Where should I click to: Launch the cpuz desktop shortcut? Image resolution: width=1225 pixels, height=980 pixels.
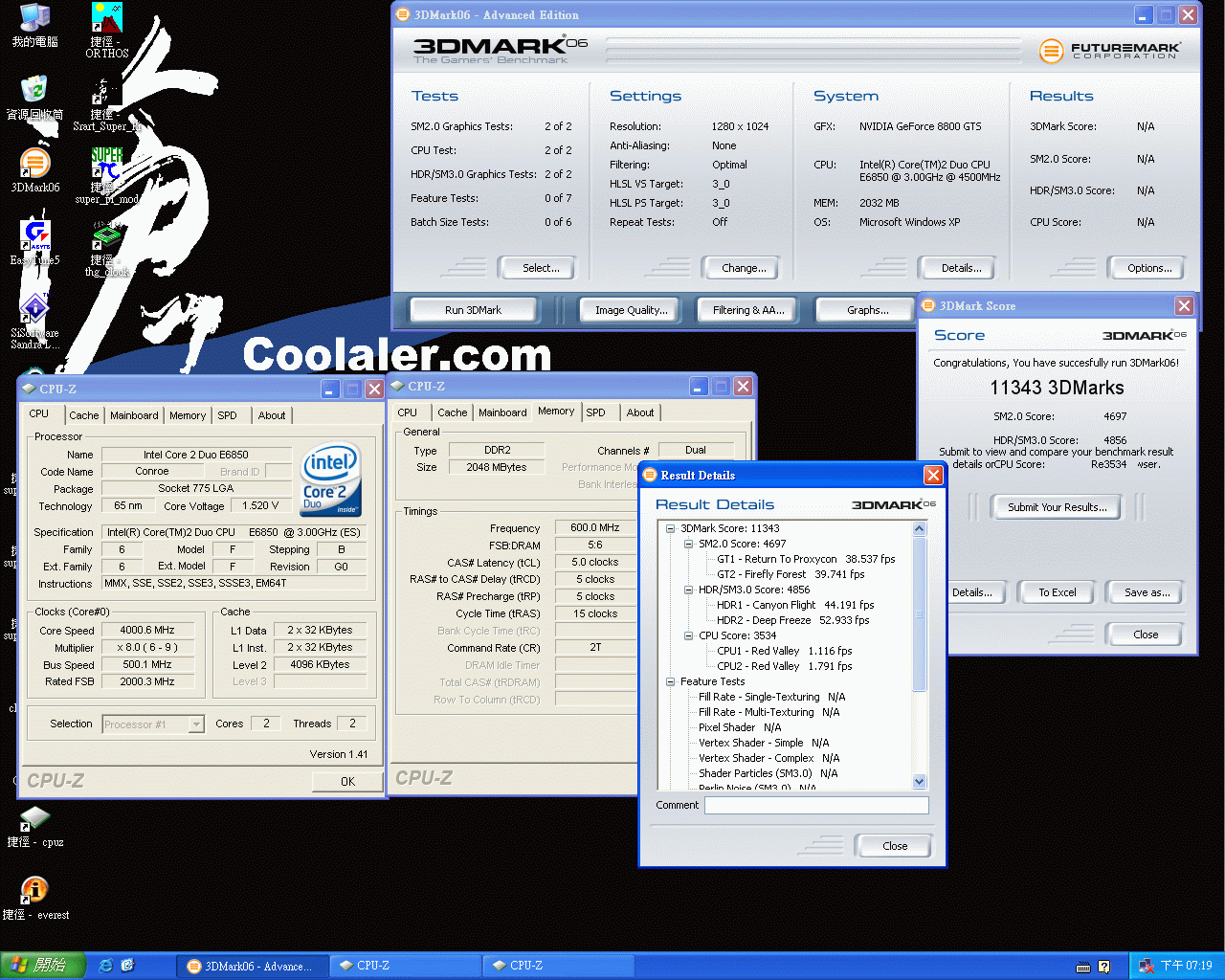point(34,827)
